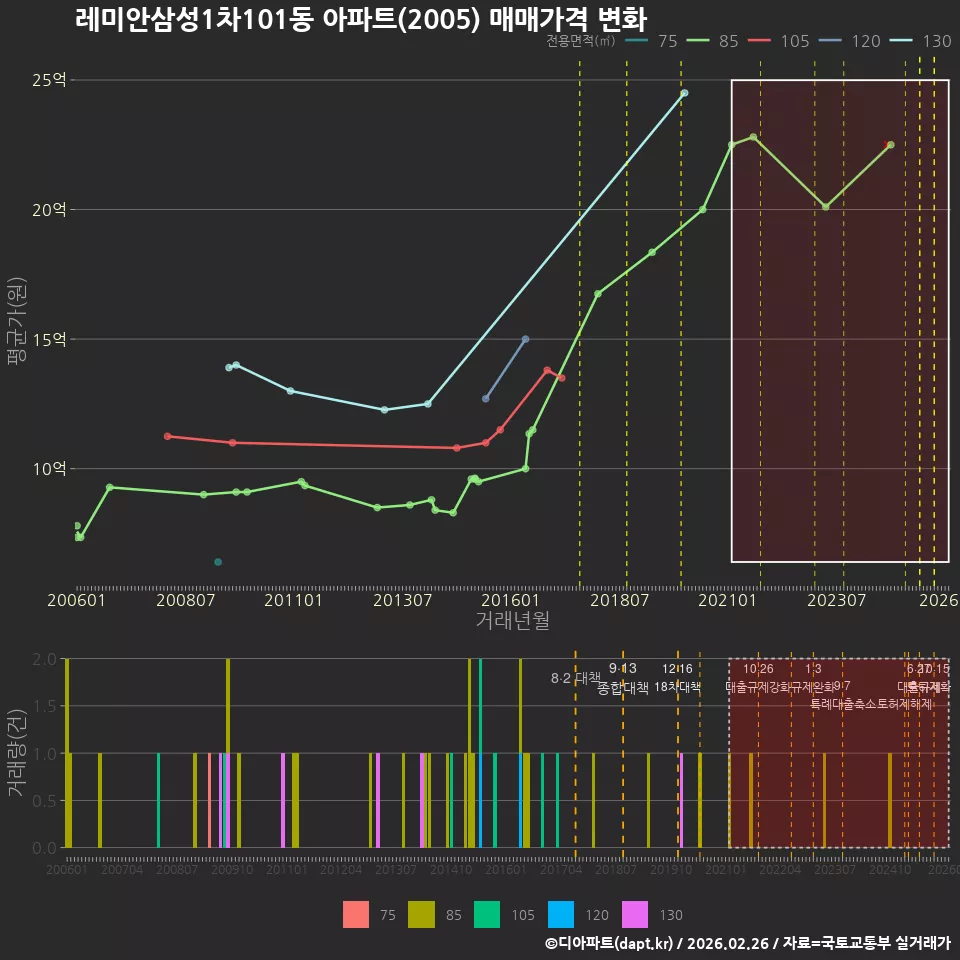Click the chart title 레미안삼성1차101동 아파트(2005) 매매가격 변화
Screen dimensions: 960x960
[x=361, y=19]
